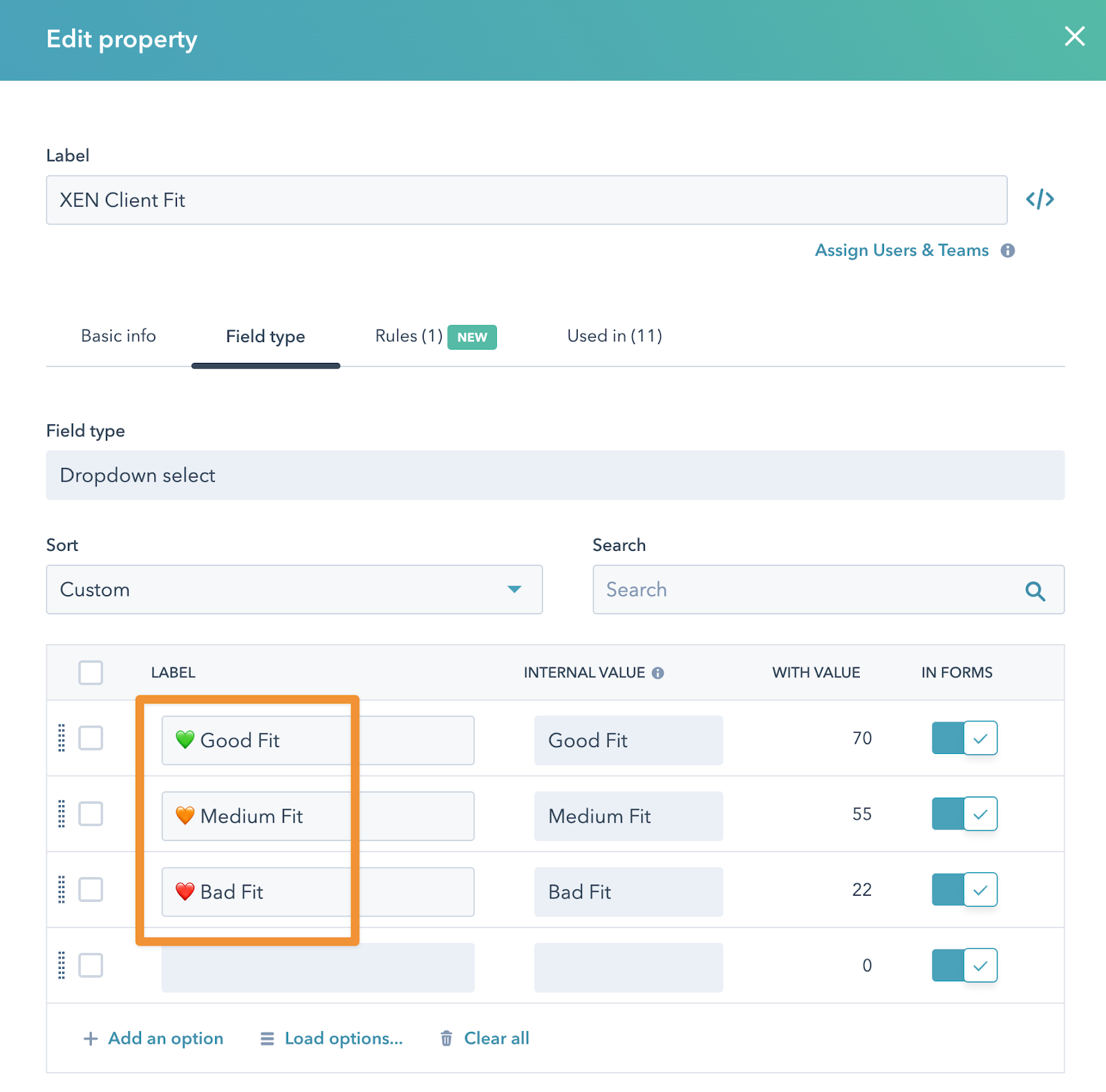Click Assign Users & Teams link
This screenshot has width=1106, height=1092.
pos(901,250)
